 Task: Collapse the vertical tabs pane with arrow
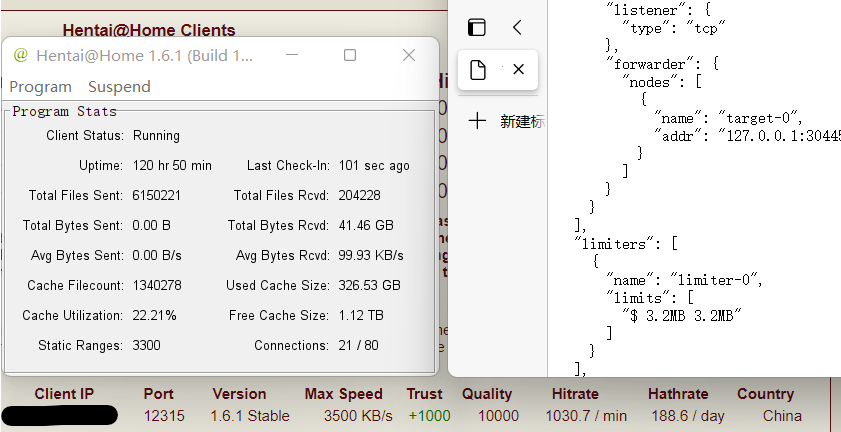[517, 27]
